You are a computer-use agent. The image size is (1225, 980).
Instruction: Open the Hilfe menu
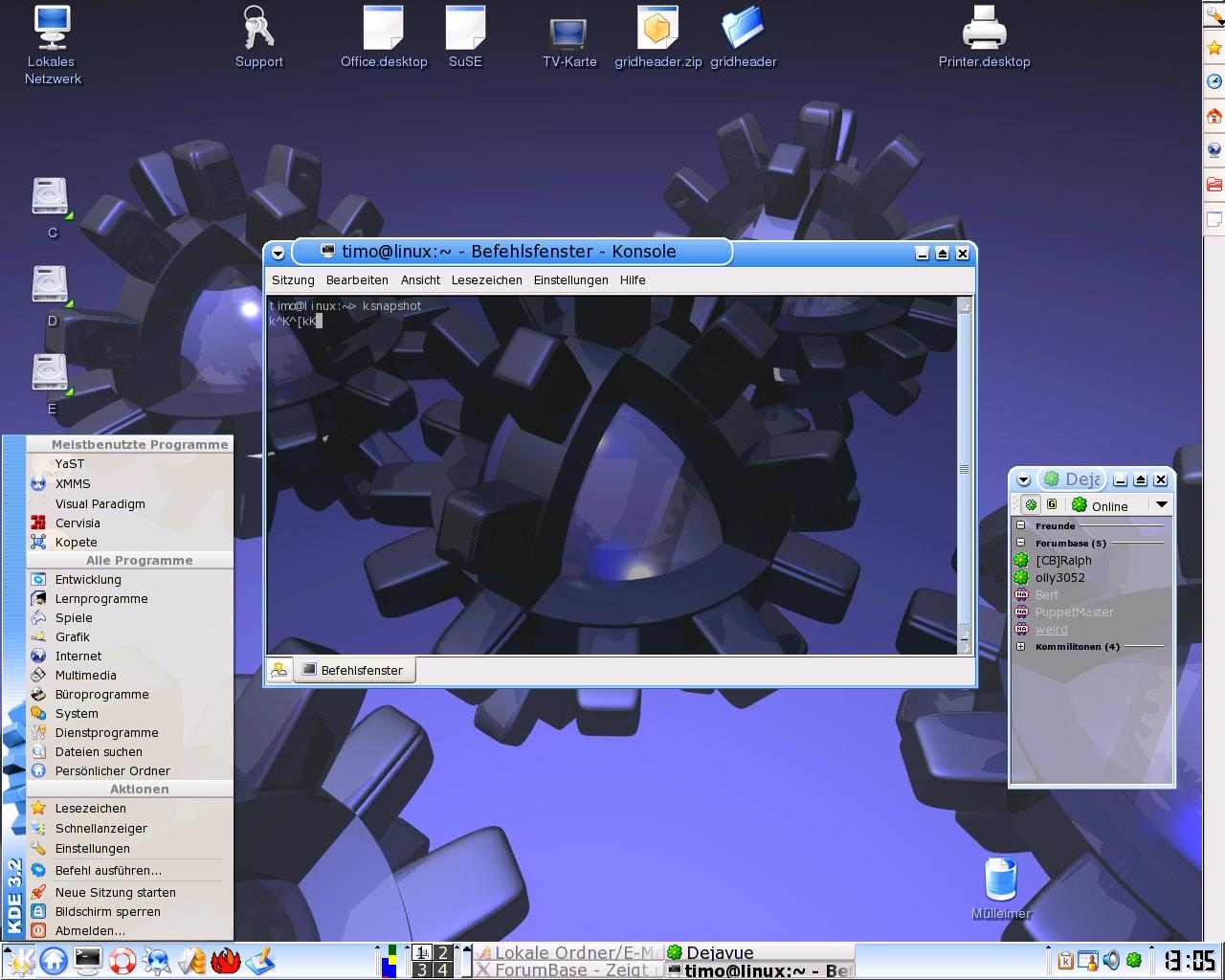633,280
